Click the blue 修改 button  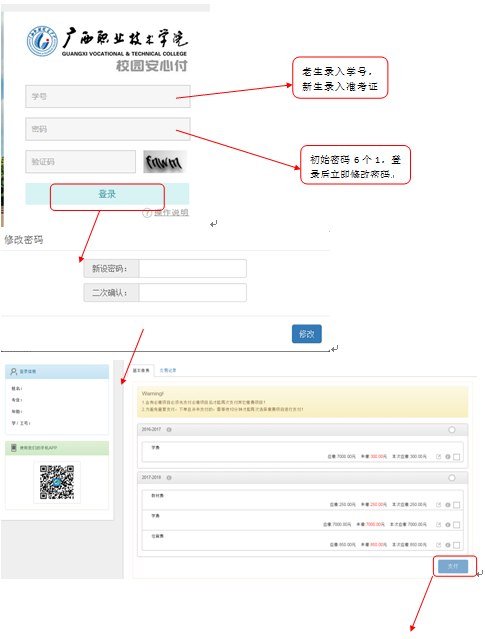[x=307, y=334]
